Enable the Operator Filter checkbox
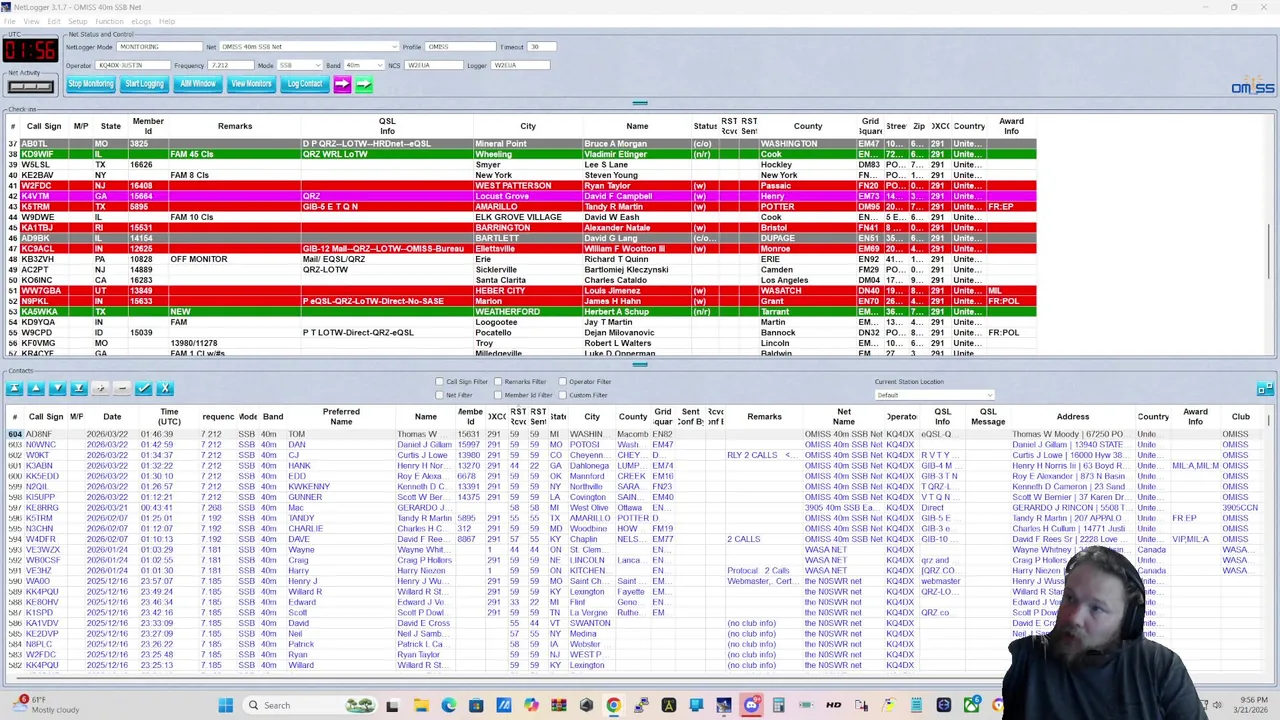1280x720 pixels. [562, 381]
